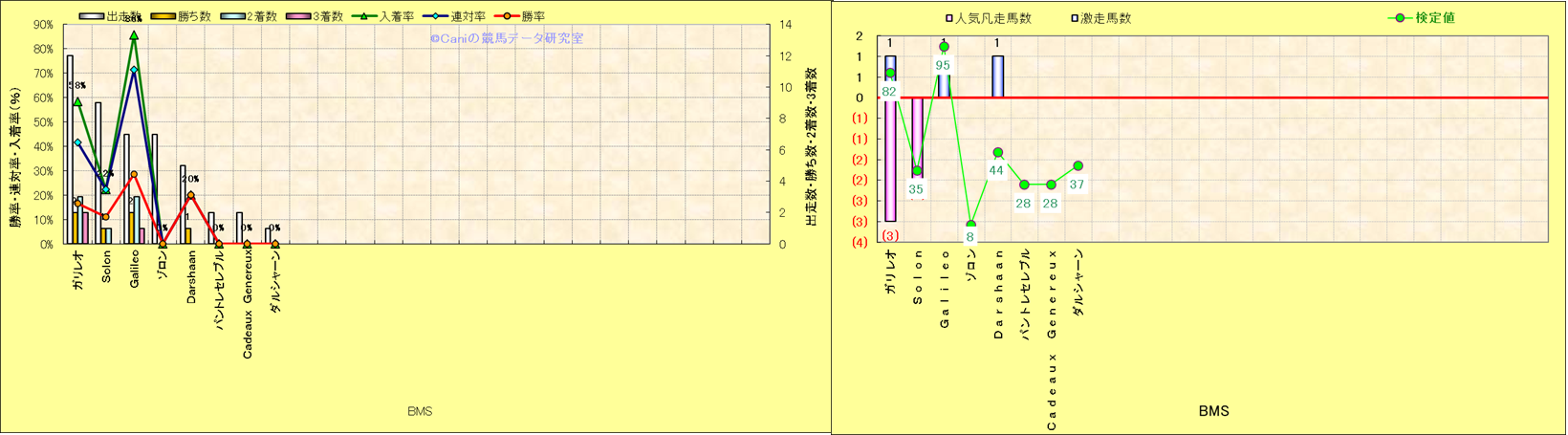The height and width of the screenshot is (435, 1568).
Task: Click the 出走数・勝ち数・2着数・3着数 right-side axis title
Action: 811,146
